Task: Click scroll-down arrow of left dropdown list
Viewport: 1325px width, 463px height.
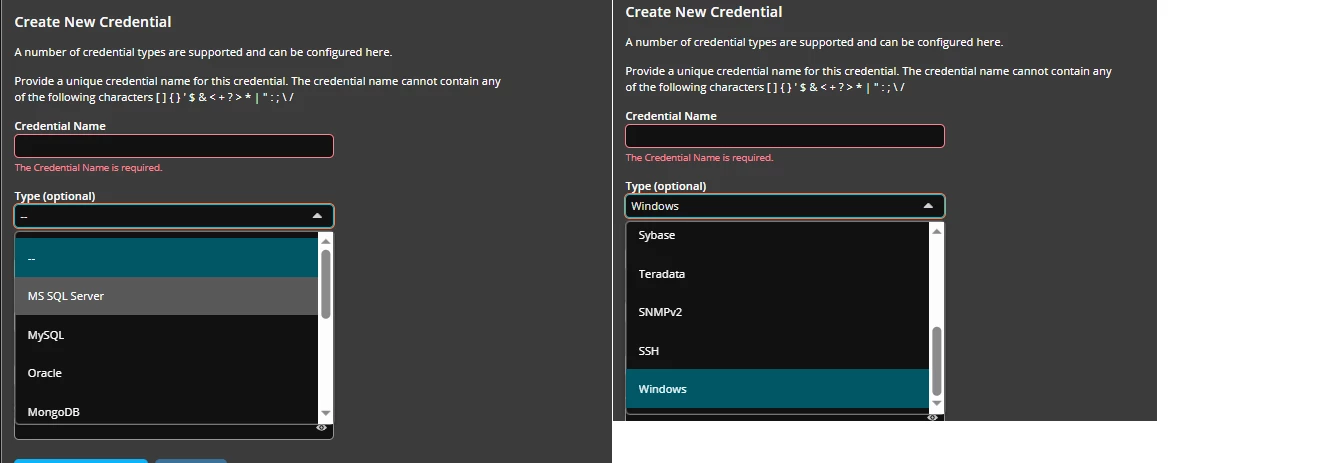Action: click(x=325, y=413)
